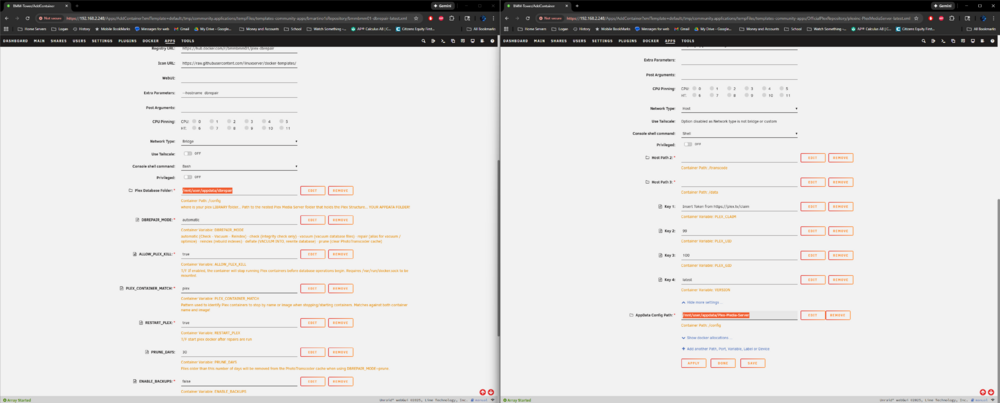Click Key 1 PLEX_CLAIM token field
Viewport: 1000px width, 403px height.
tap(739, 207)
